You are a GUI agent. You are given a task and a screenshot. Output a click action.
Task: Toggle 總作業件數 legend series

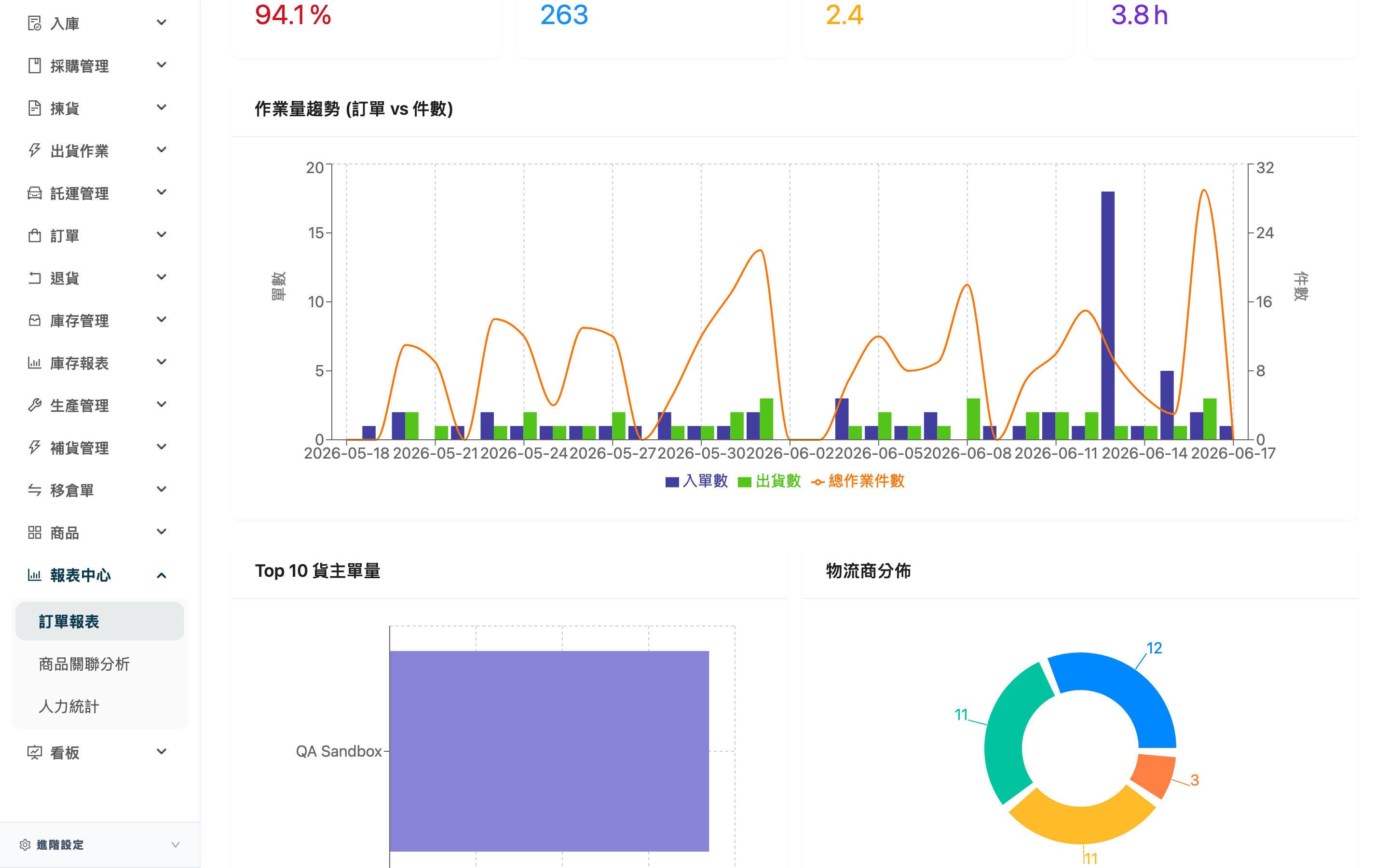coord(858,481)
